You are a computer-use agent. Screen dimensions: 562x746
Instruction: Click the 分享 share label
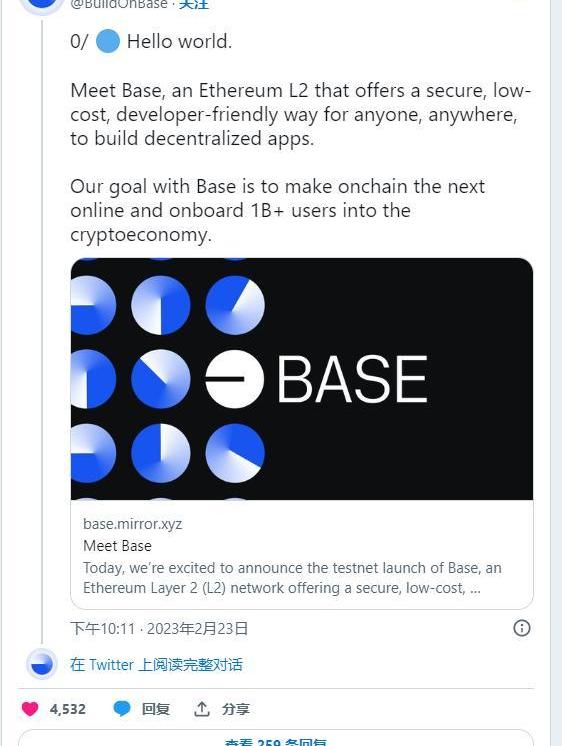[x=235, y=709]
